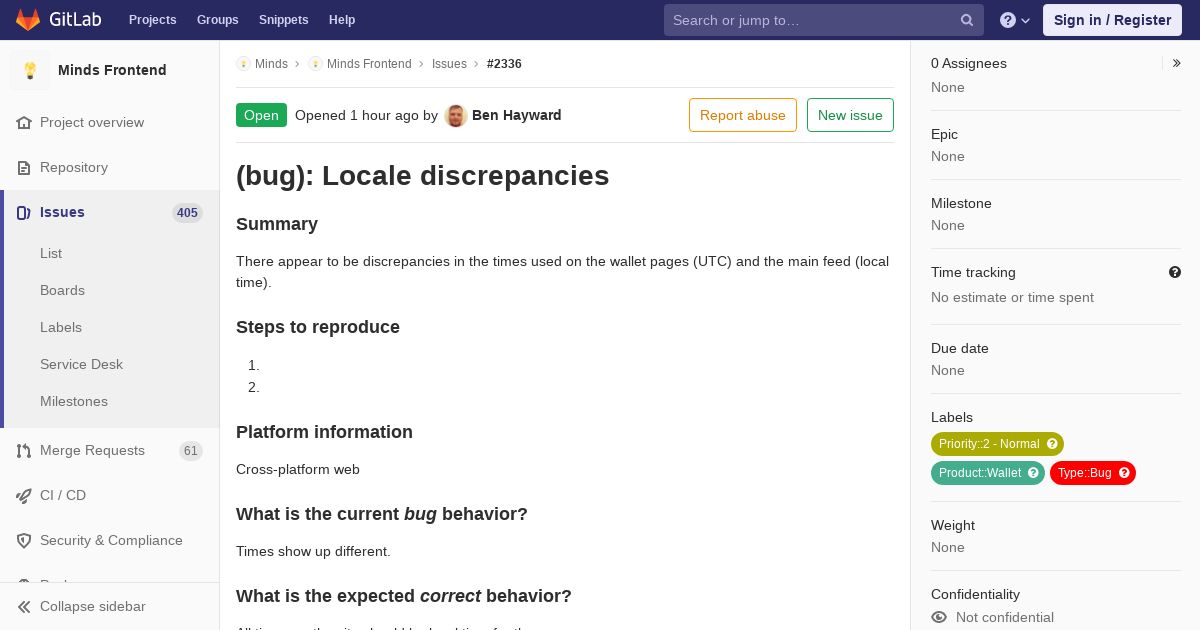The height and width of the screenshot is (630, 1200).
Task: Click the Cross-platform web text
Action: (298, 469)
